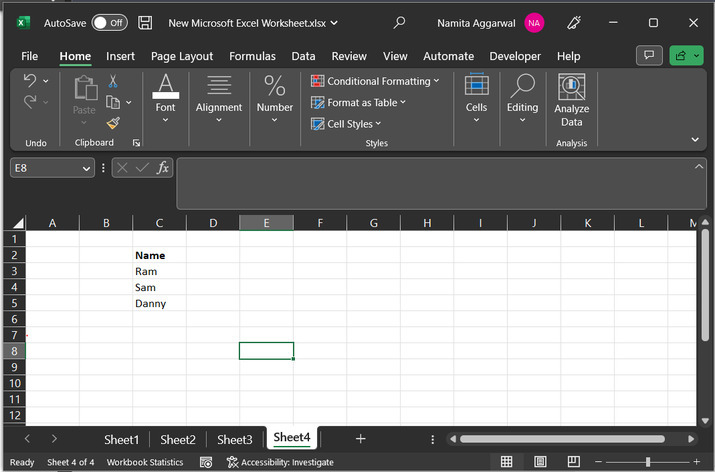Click the Save floppy disk icon
Screen dimensions: 715x472
pyautogui.click(x=145, y=22)
